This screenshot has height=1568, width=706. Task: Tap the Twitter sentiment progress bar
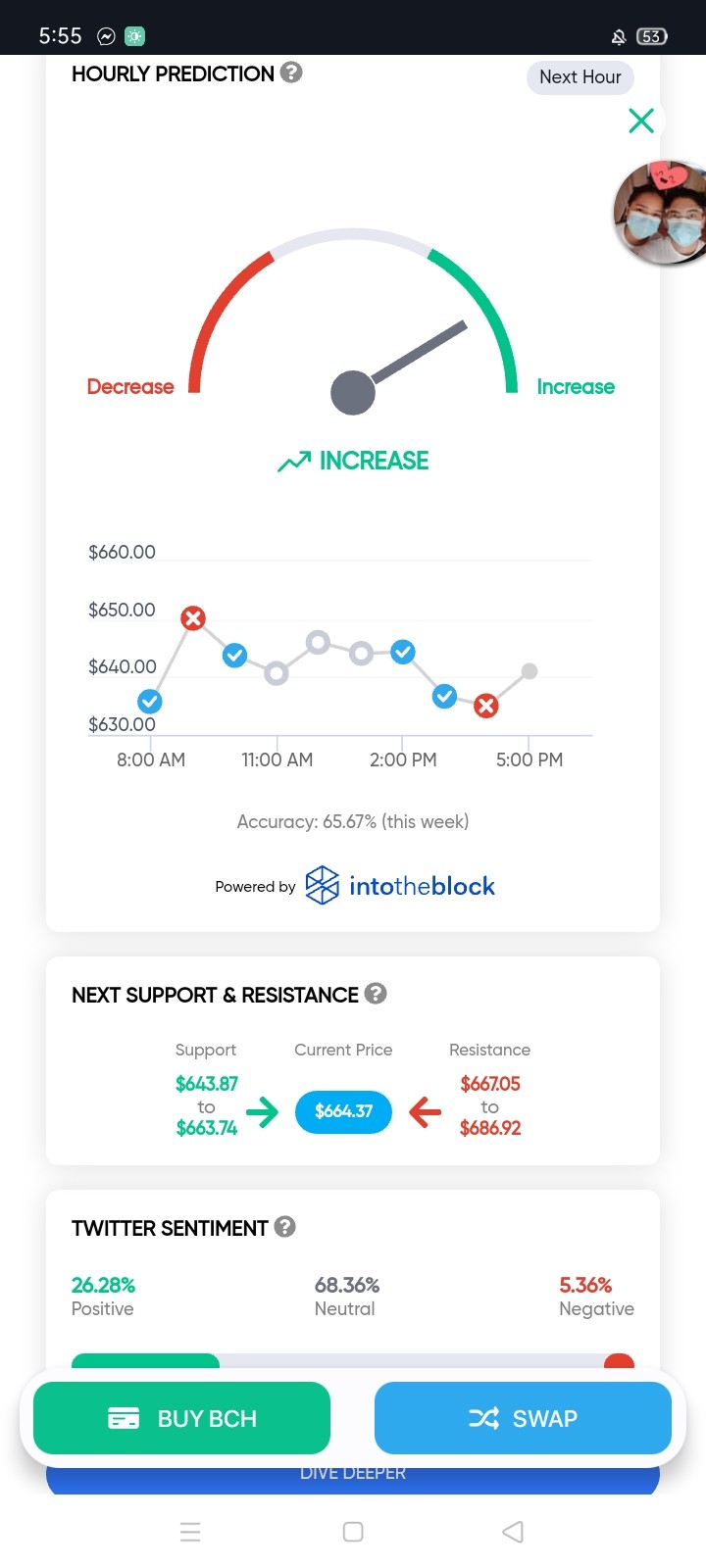pos(353,1361)
